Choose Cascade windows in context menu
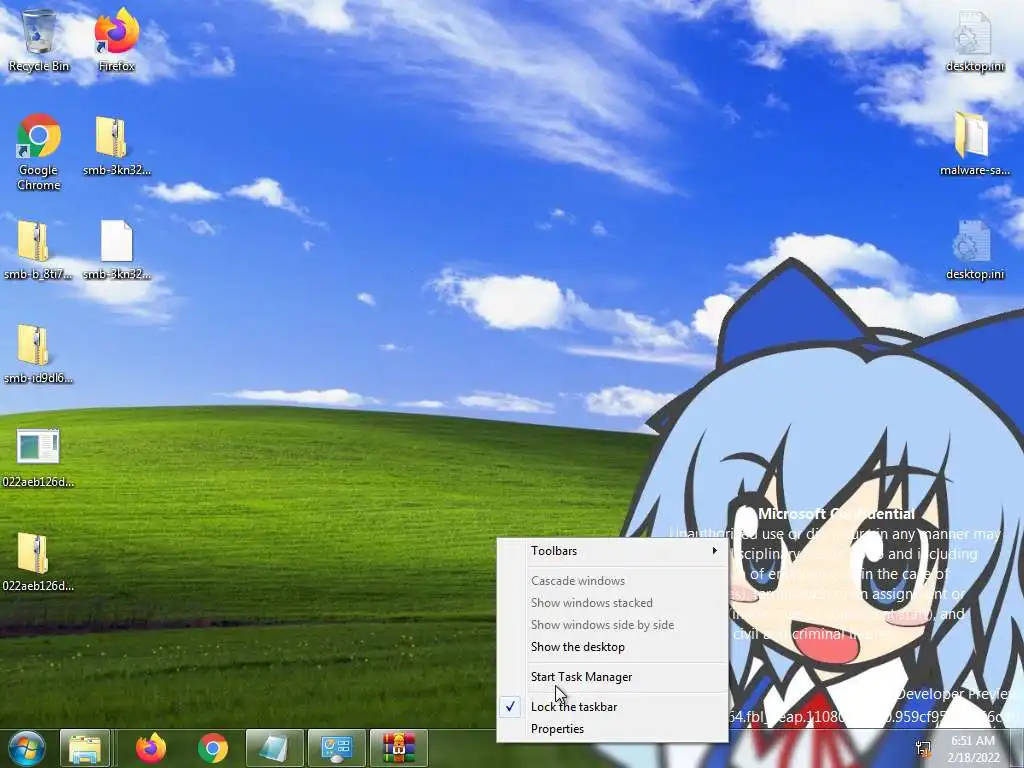 [613, 581]
